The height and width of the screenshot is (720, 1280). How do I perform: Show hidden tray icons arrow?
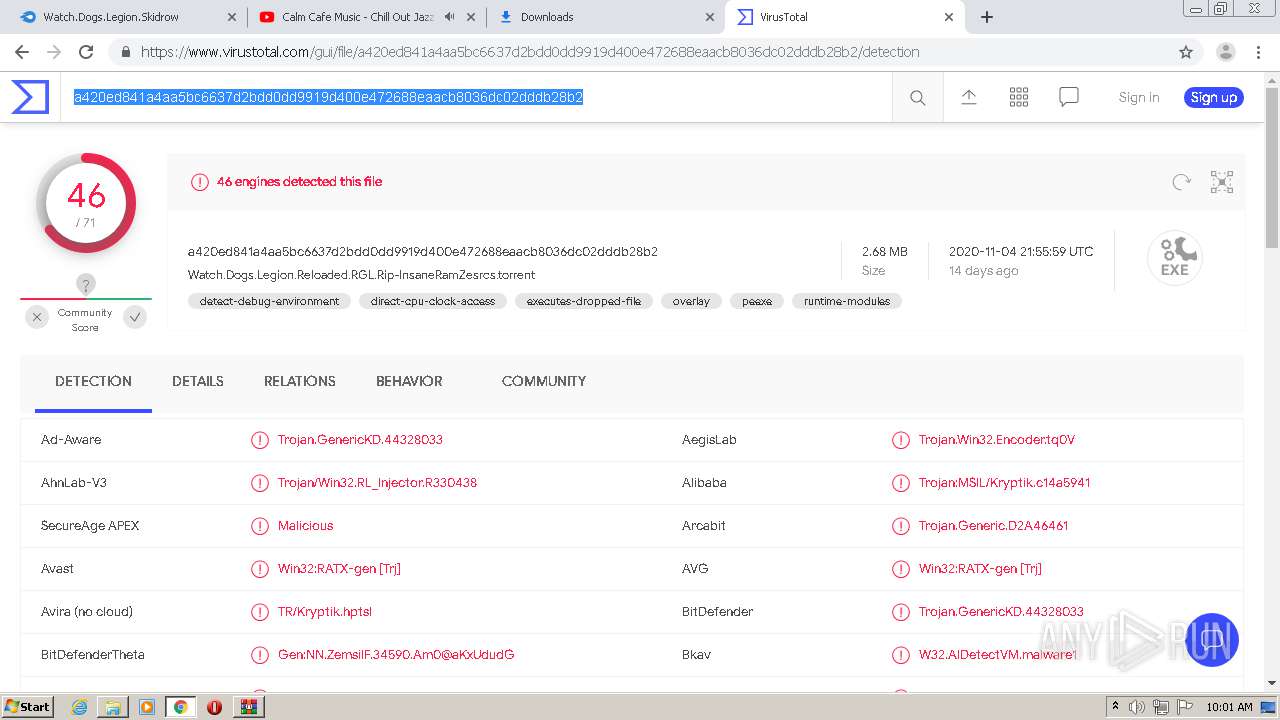pyautogui.click(x=1115, y=707)
